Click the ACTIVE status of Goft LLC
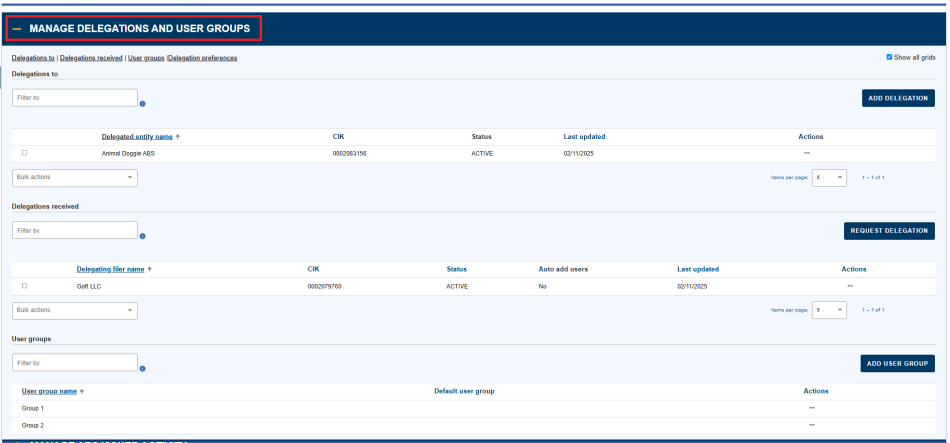 (457, 287)
